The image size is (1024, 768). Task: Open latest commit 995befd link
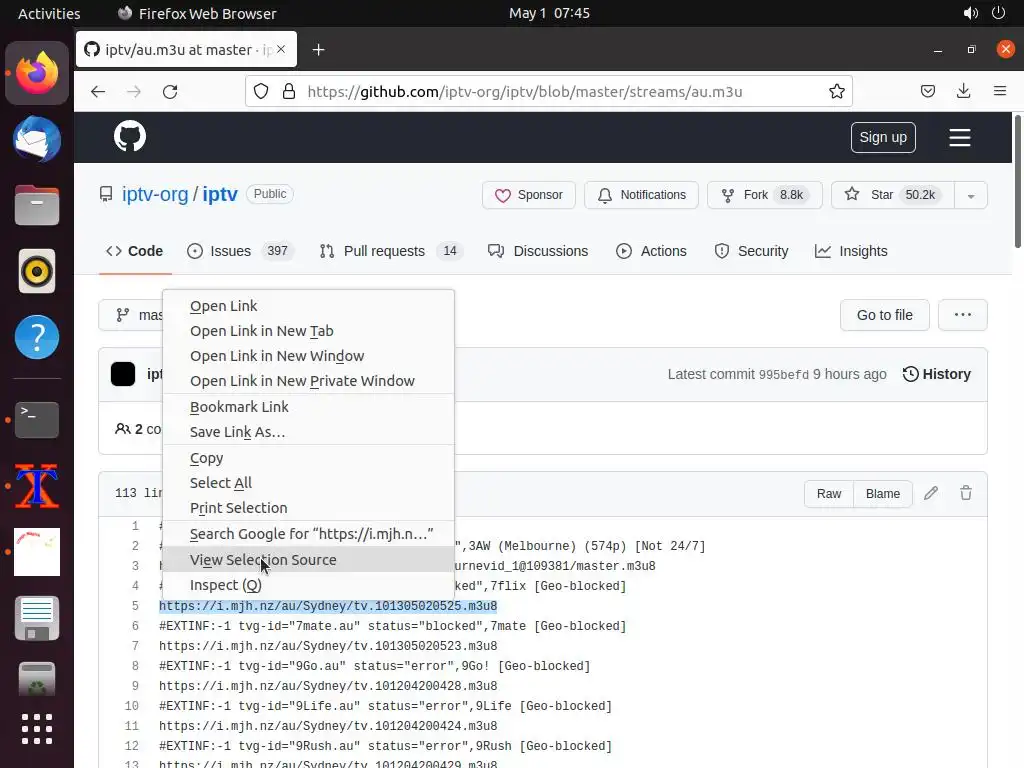pos(784,375)
